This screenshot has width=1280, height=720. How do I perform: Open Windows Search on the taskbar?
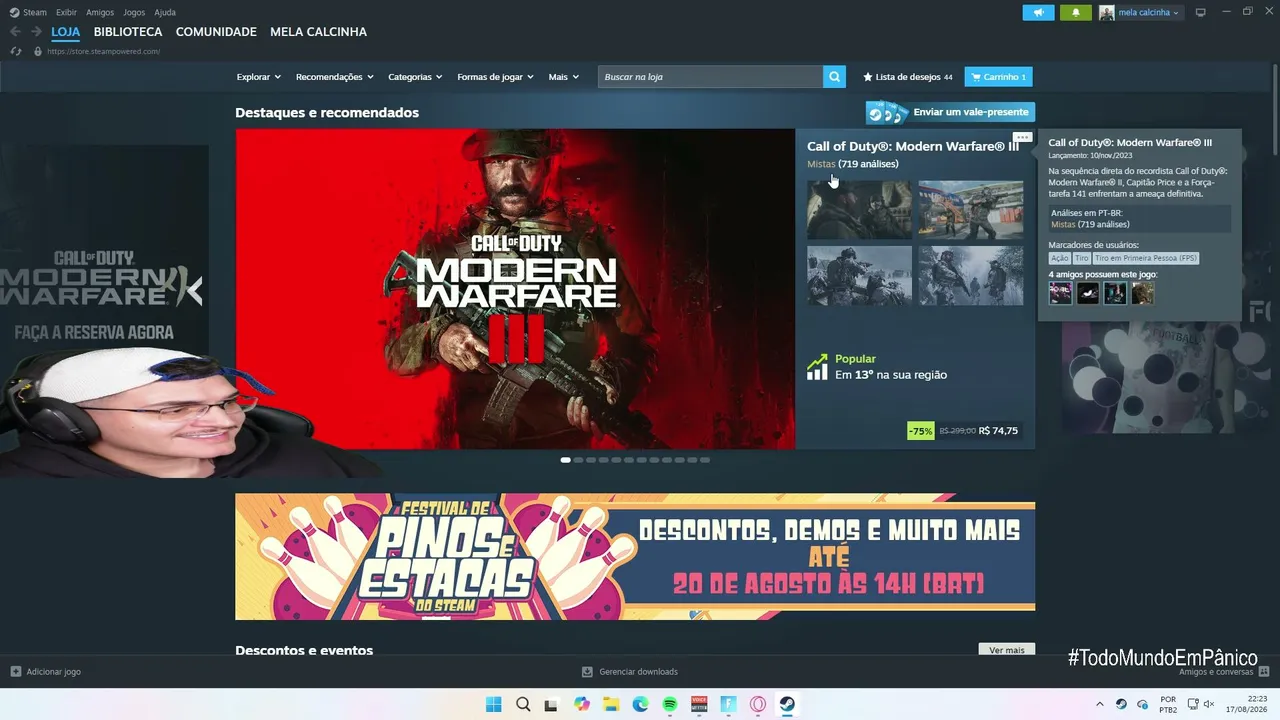523,704
